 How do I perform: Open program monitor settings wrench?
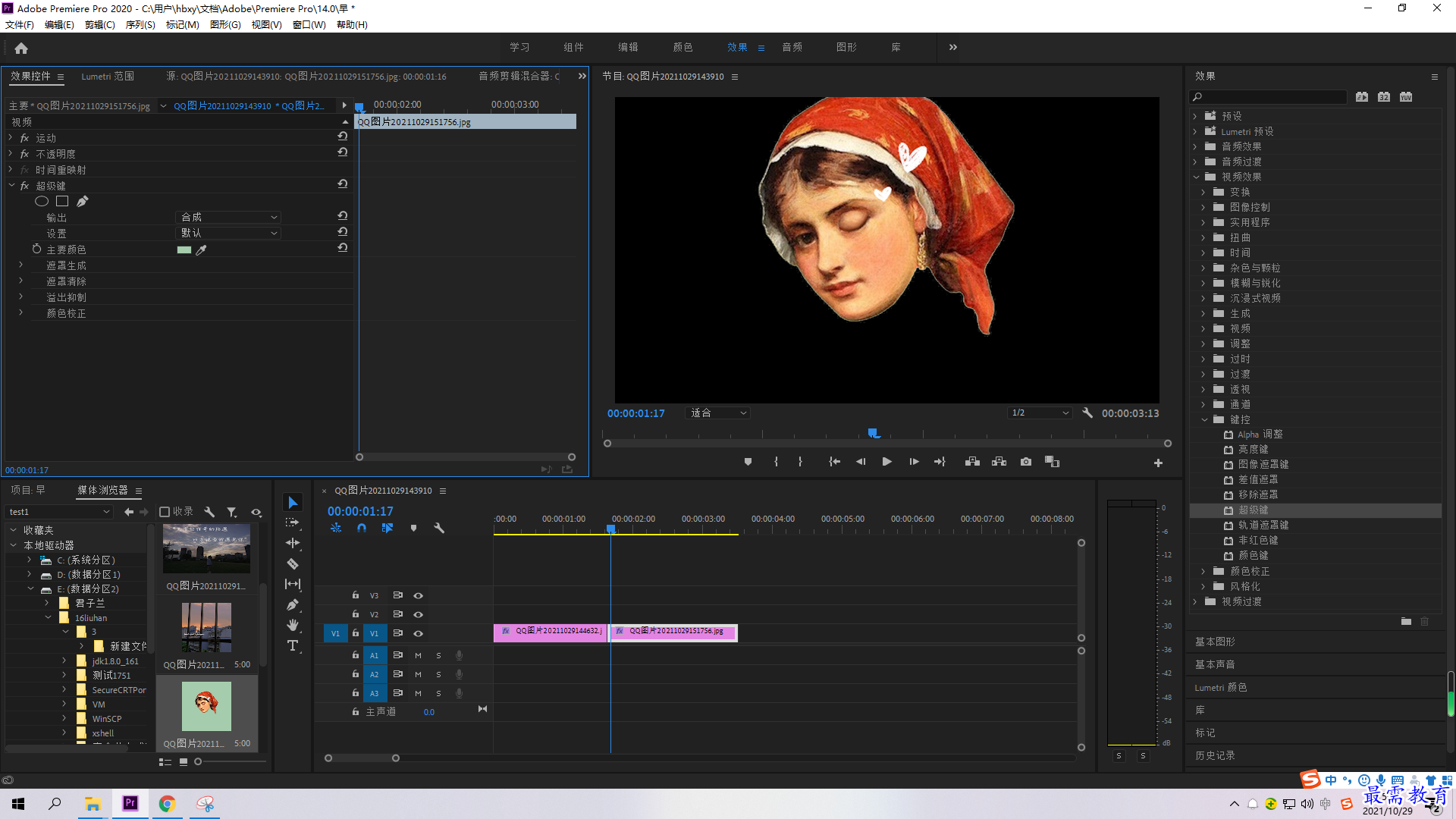click(1087, 413)
